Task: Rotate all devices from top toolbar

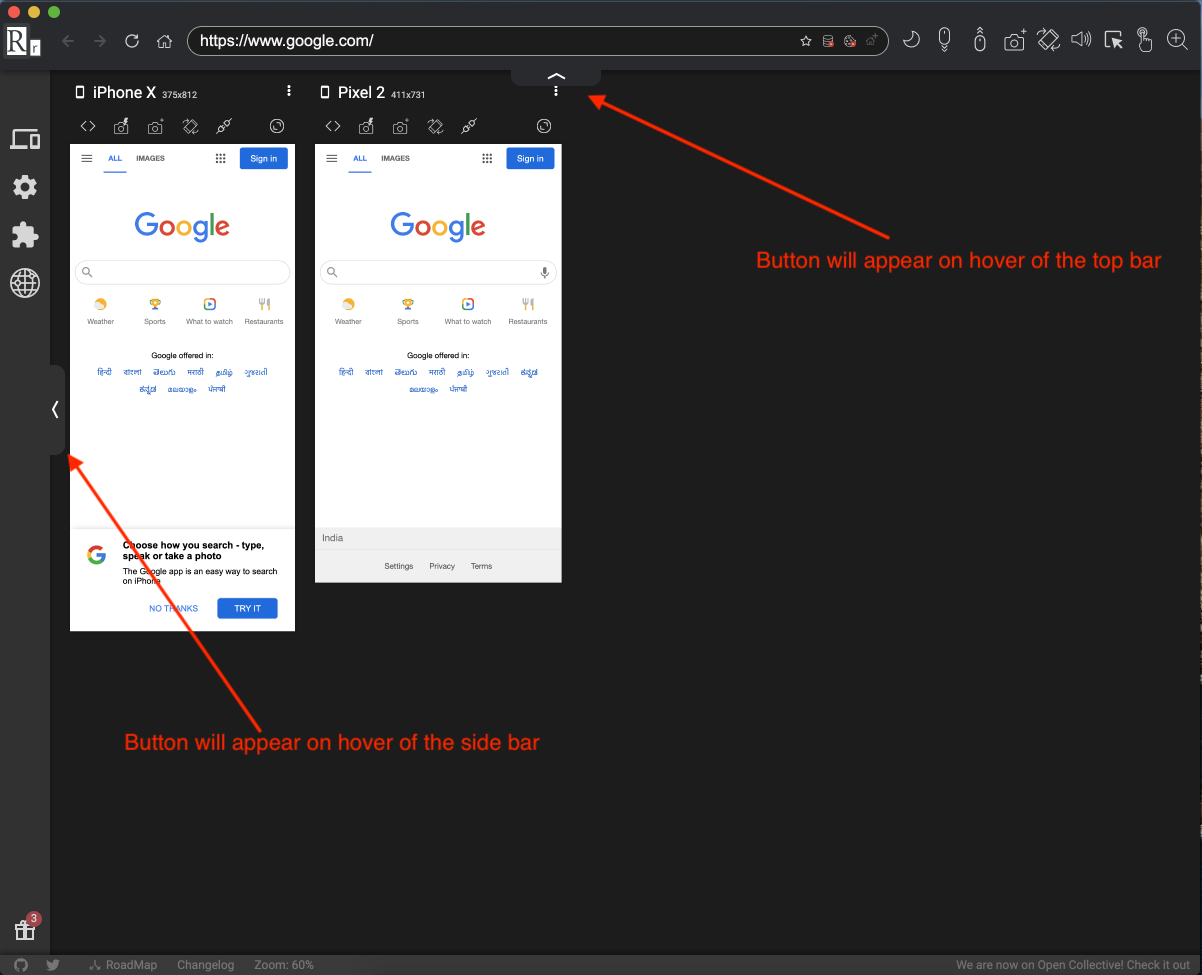Action: tap(1048, 40)
